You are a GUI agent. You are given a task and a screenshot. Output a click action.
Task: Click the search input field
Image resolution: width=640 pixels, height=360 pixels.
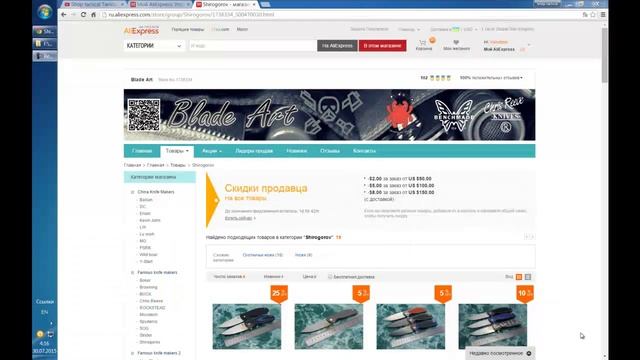(253, 46)
